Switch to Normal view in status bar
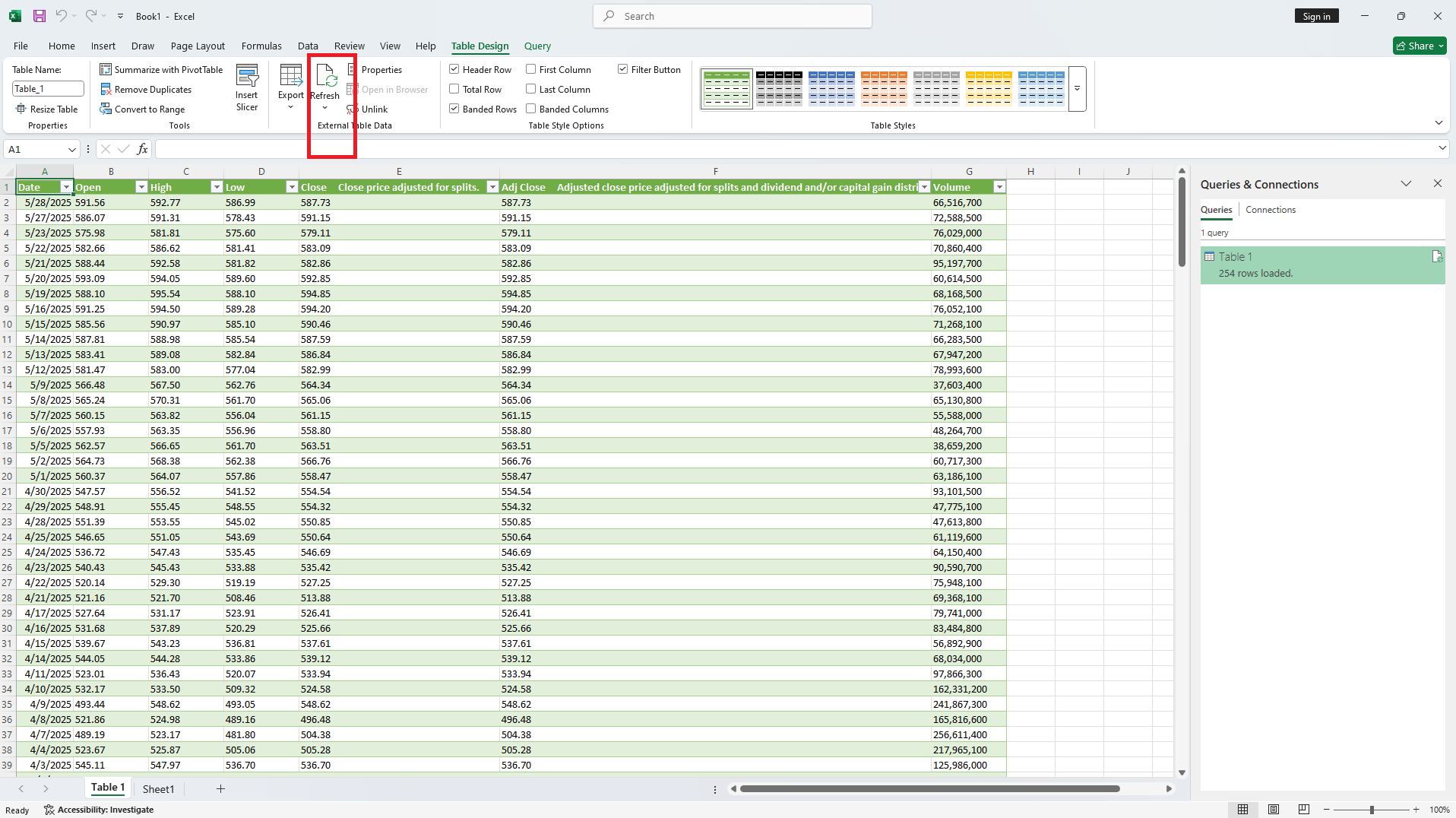The image size is (1456, 818). 1242,810
